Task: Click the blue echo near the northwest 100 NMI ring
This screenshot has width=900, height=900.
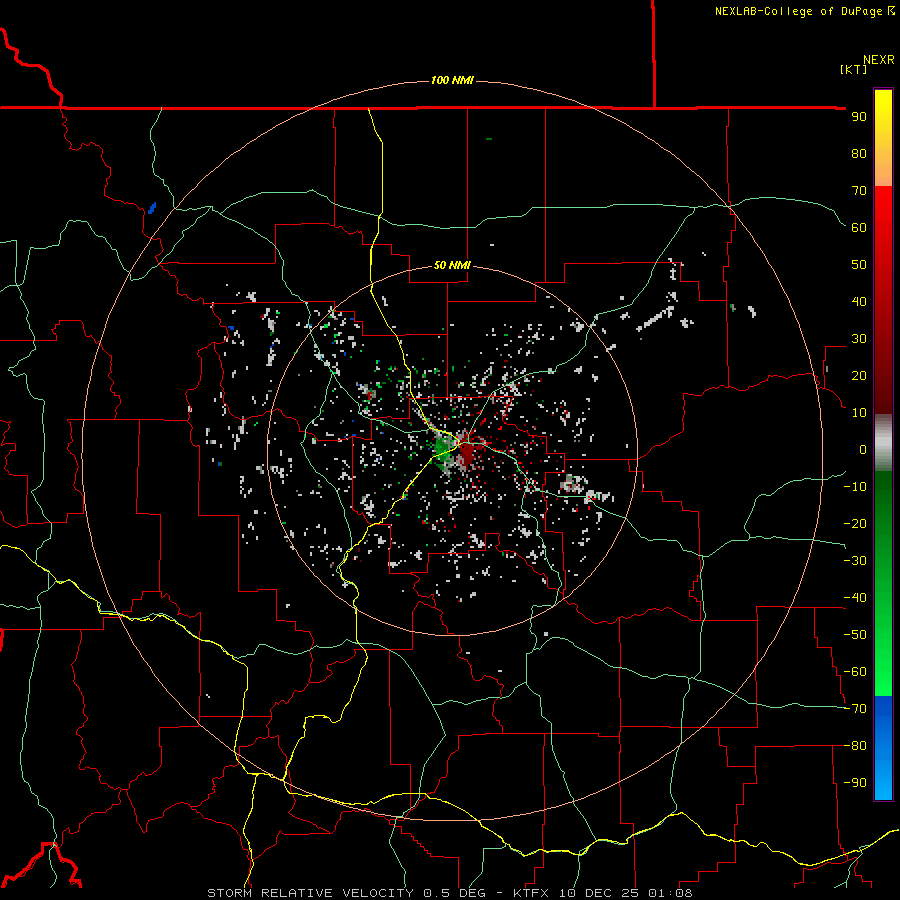Action: (x=152, y=208)
